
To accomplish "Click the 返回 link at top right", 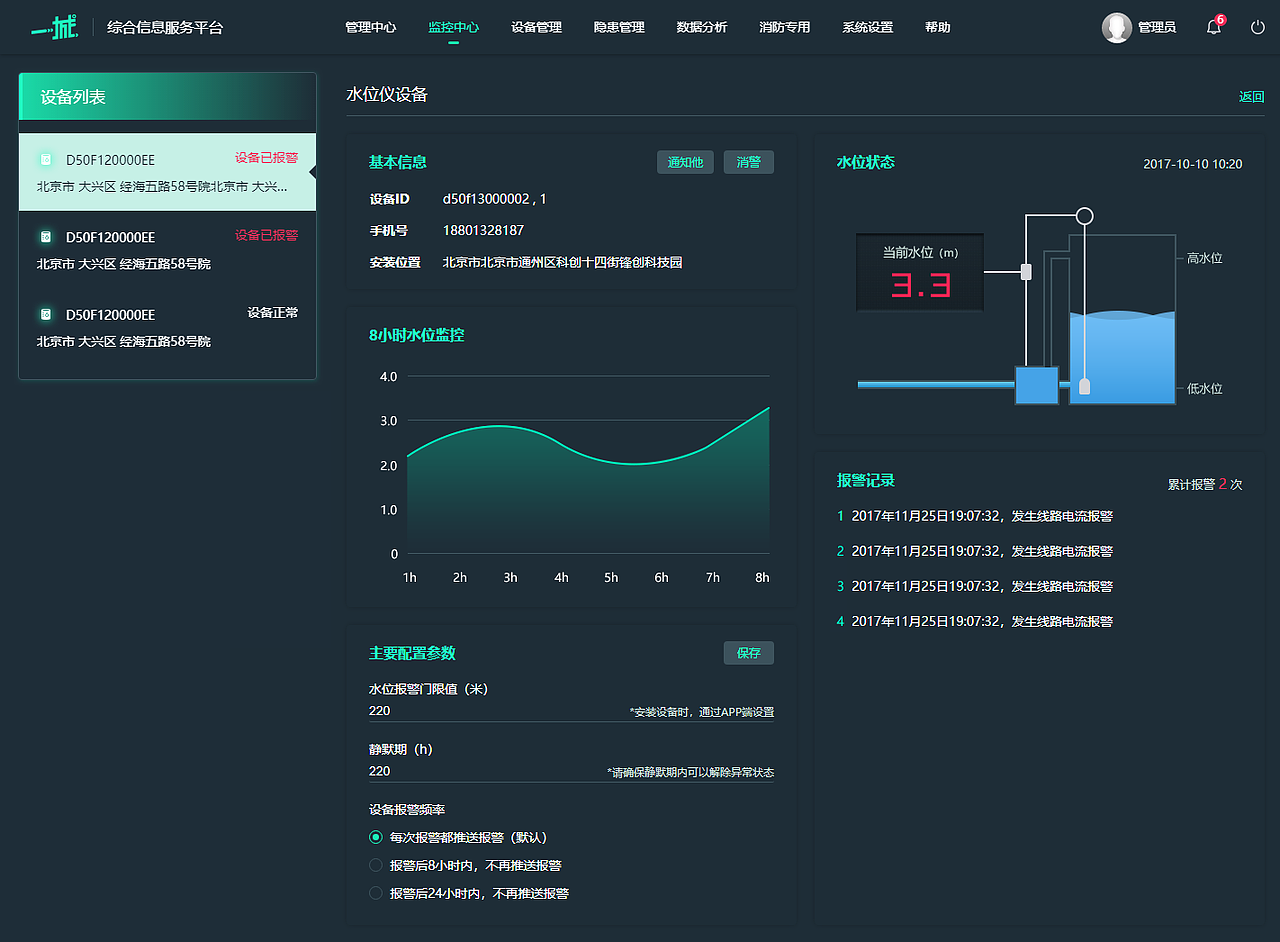I will [x=1250, y=96].
